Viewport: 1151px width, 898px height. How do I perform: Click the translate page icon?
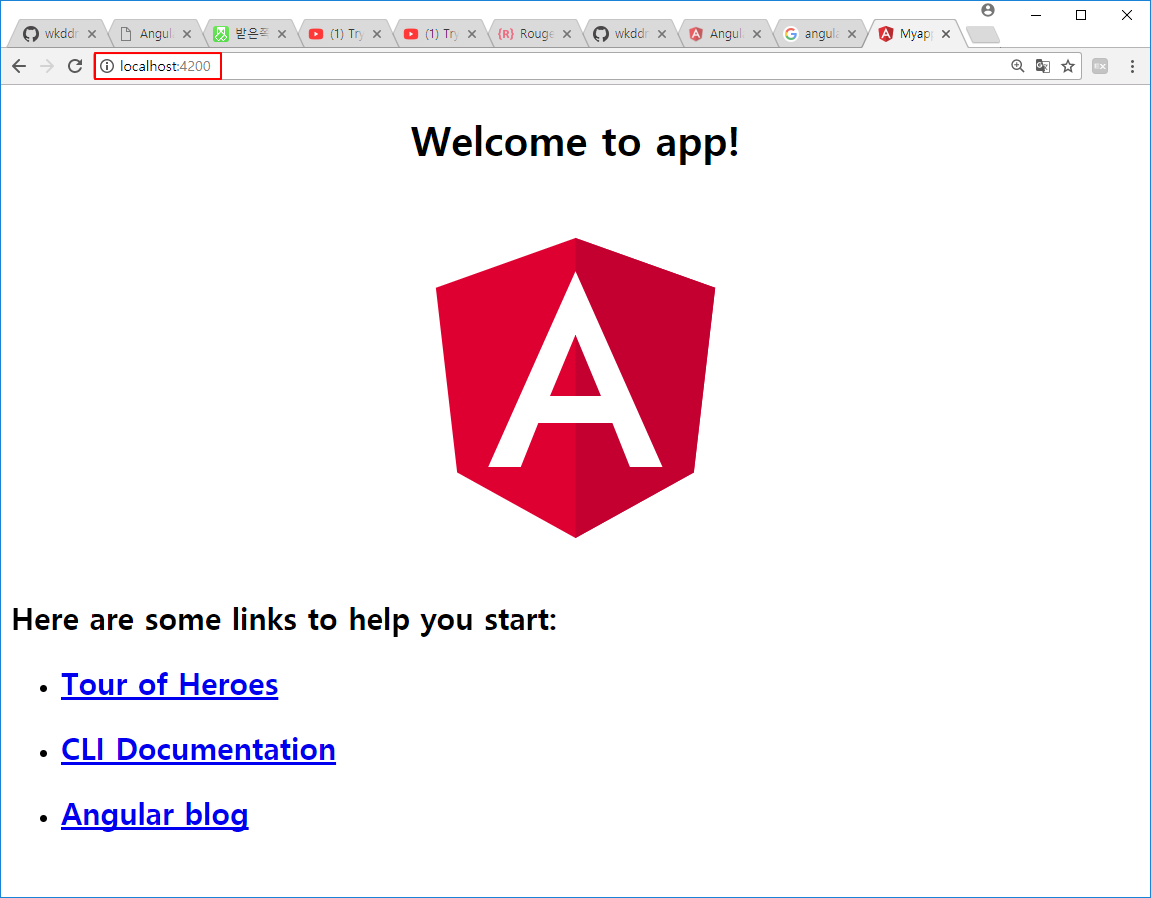click(x=1042, y=66)
